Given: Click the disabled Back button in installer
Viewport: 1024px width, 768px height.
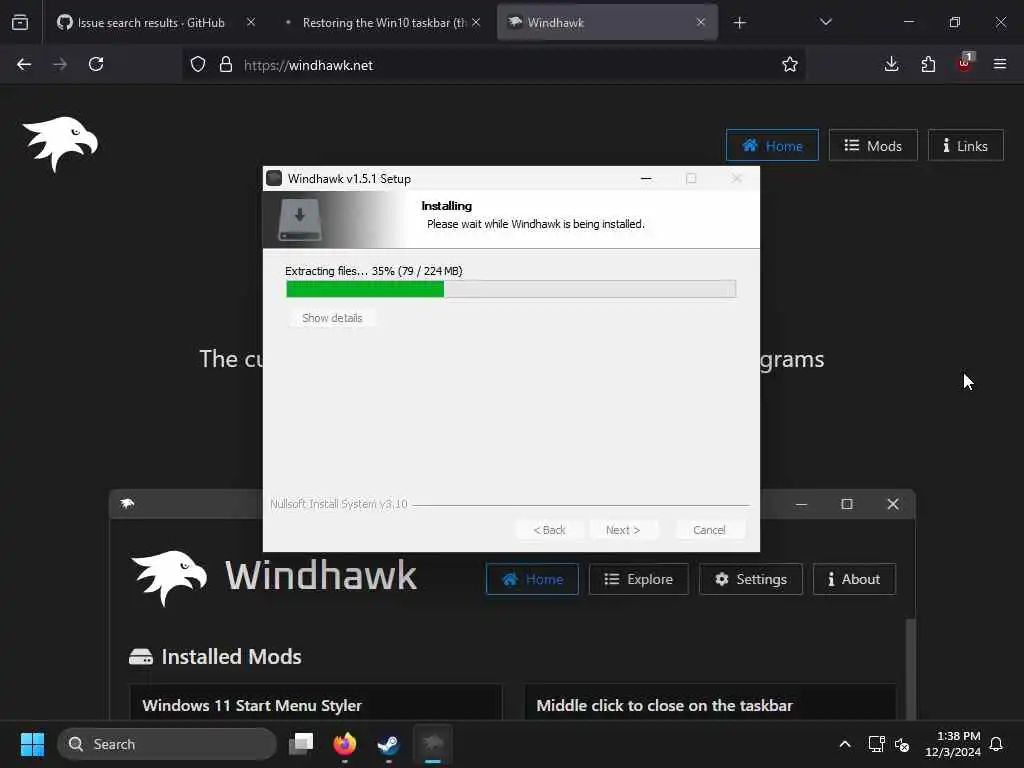Looking at the screenshot, I should pyautogui.click(x=549, y=530).
